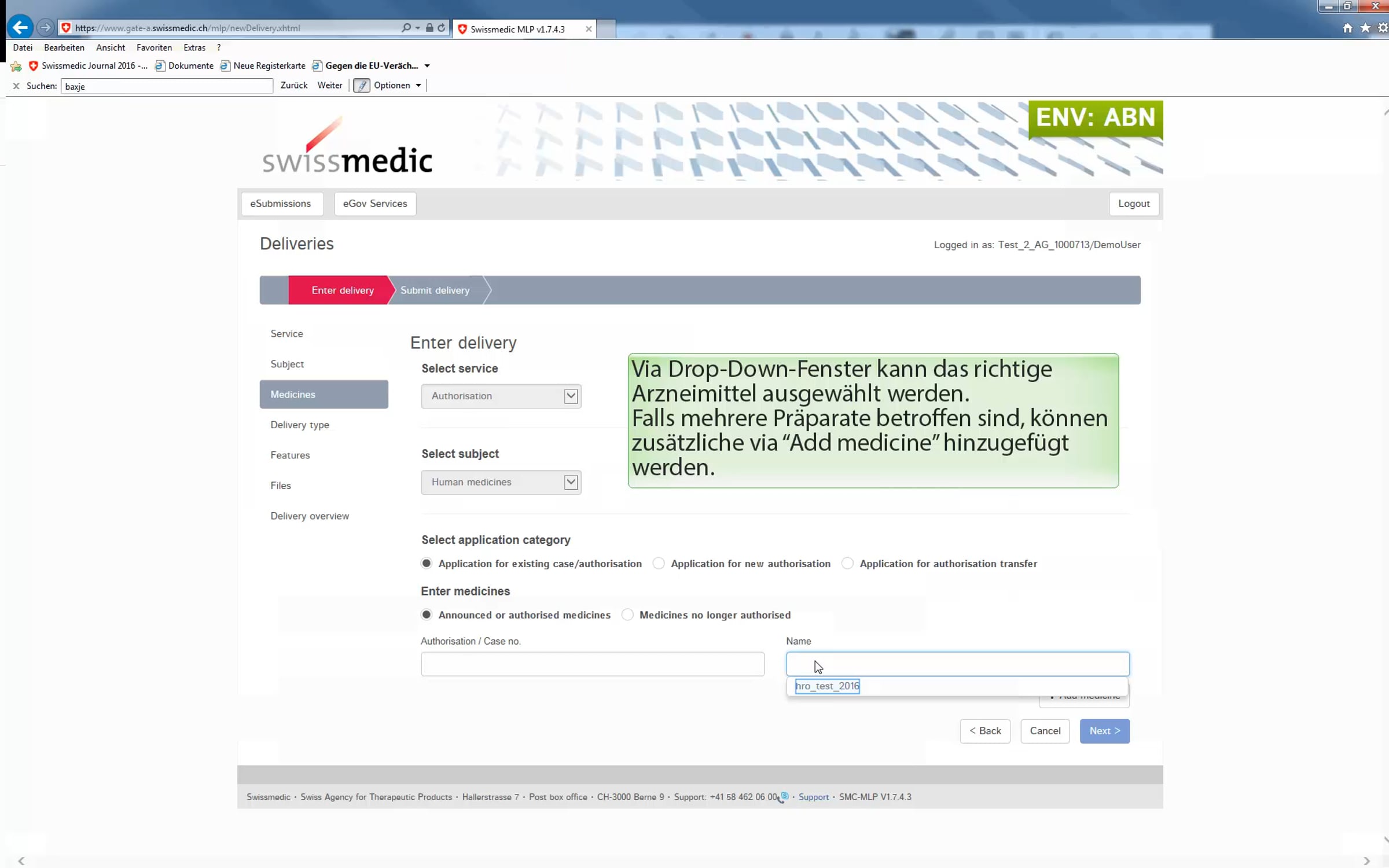This screenshot has height=868, width=1389.
Task: Click in the Suchen find field
Action: tap(167, 86)
